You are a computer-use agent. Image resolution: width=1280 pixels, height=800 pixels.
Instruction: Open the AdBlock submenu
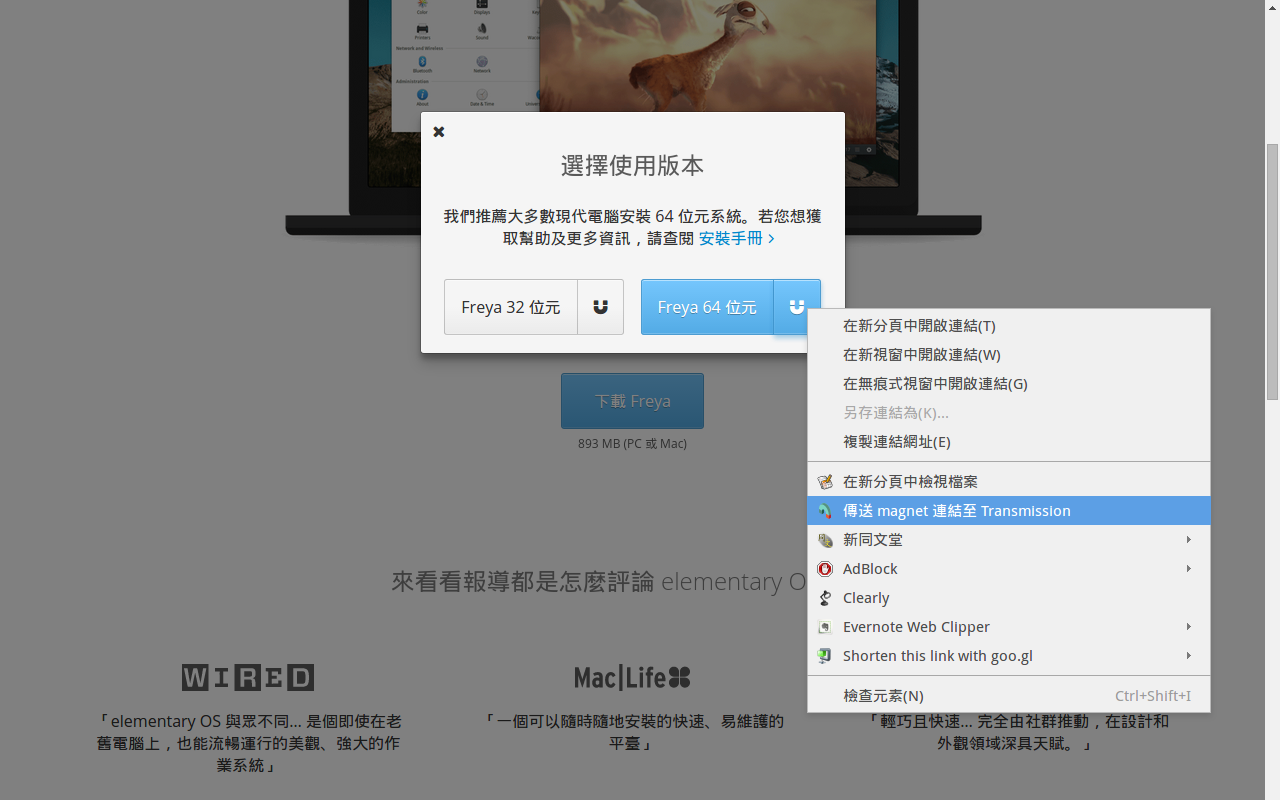(x=1009, y=569)
